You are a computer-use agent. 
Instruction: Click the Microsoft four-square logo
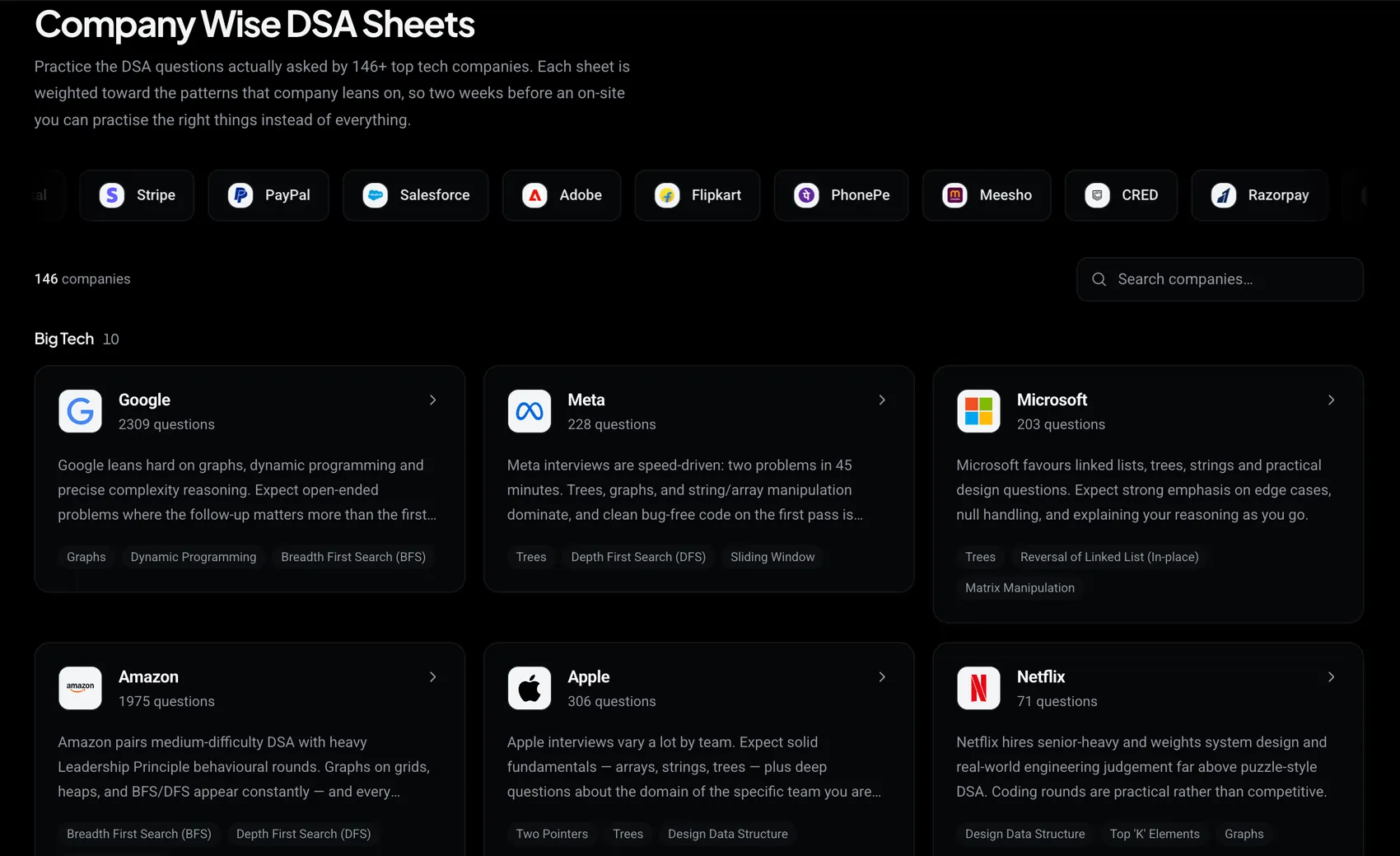(x=978, y=411)
